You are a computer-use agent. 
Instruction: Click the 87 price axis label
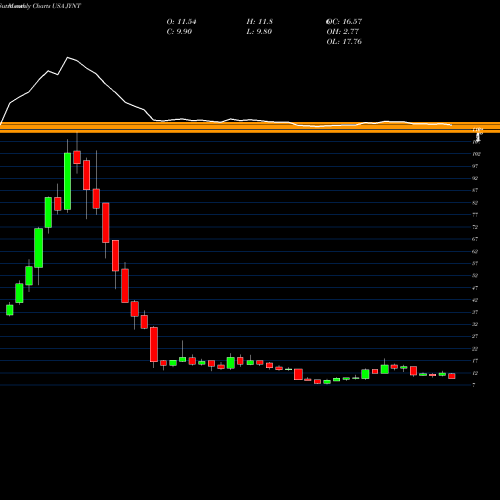pos(475,190)
